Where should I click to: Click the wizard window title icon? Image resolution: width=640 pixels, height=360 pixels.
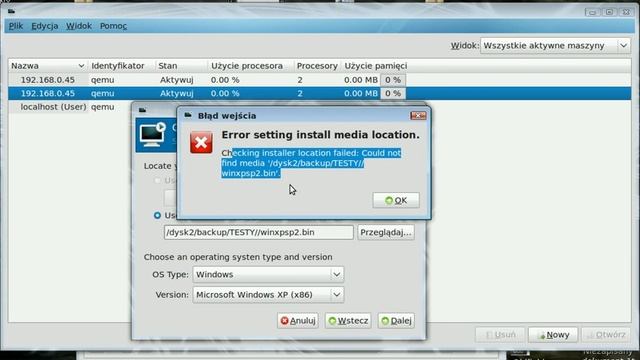coord(142,110)
